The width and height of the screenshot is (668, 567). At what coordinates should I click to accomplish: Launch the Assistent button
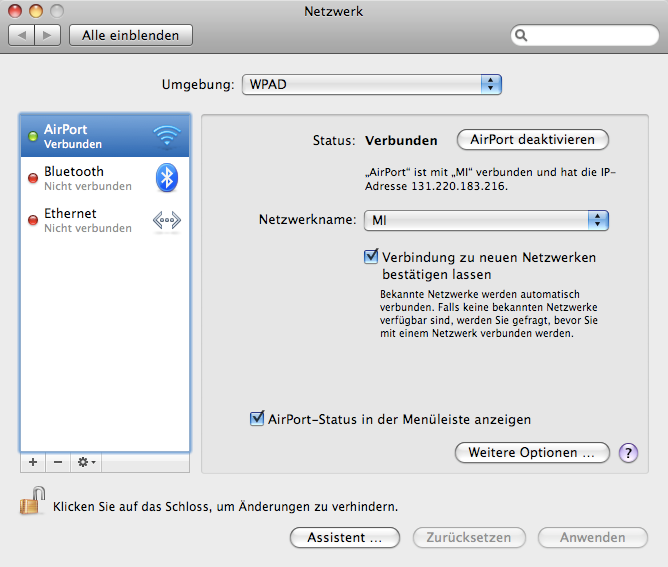pos(345,538)
